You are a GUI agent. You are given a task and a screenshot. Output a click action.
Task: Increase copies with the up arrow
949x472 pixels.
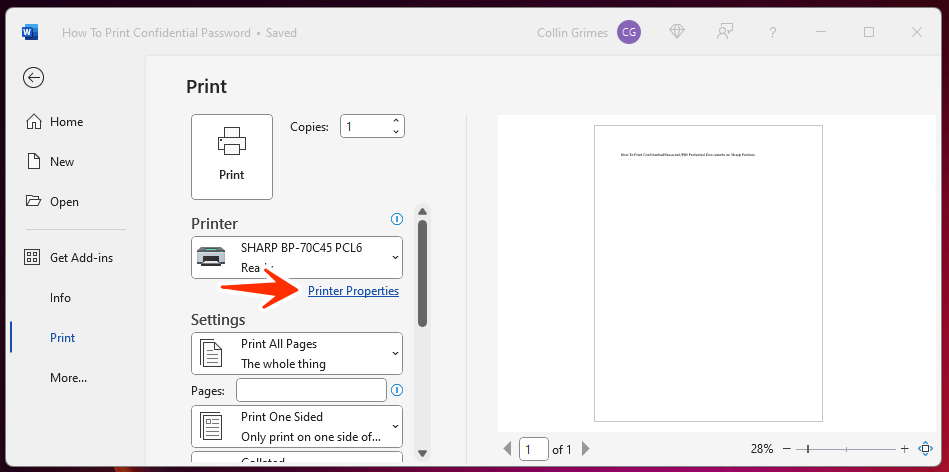pos(396,121)
